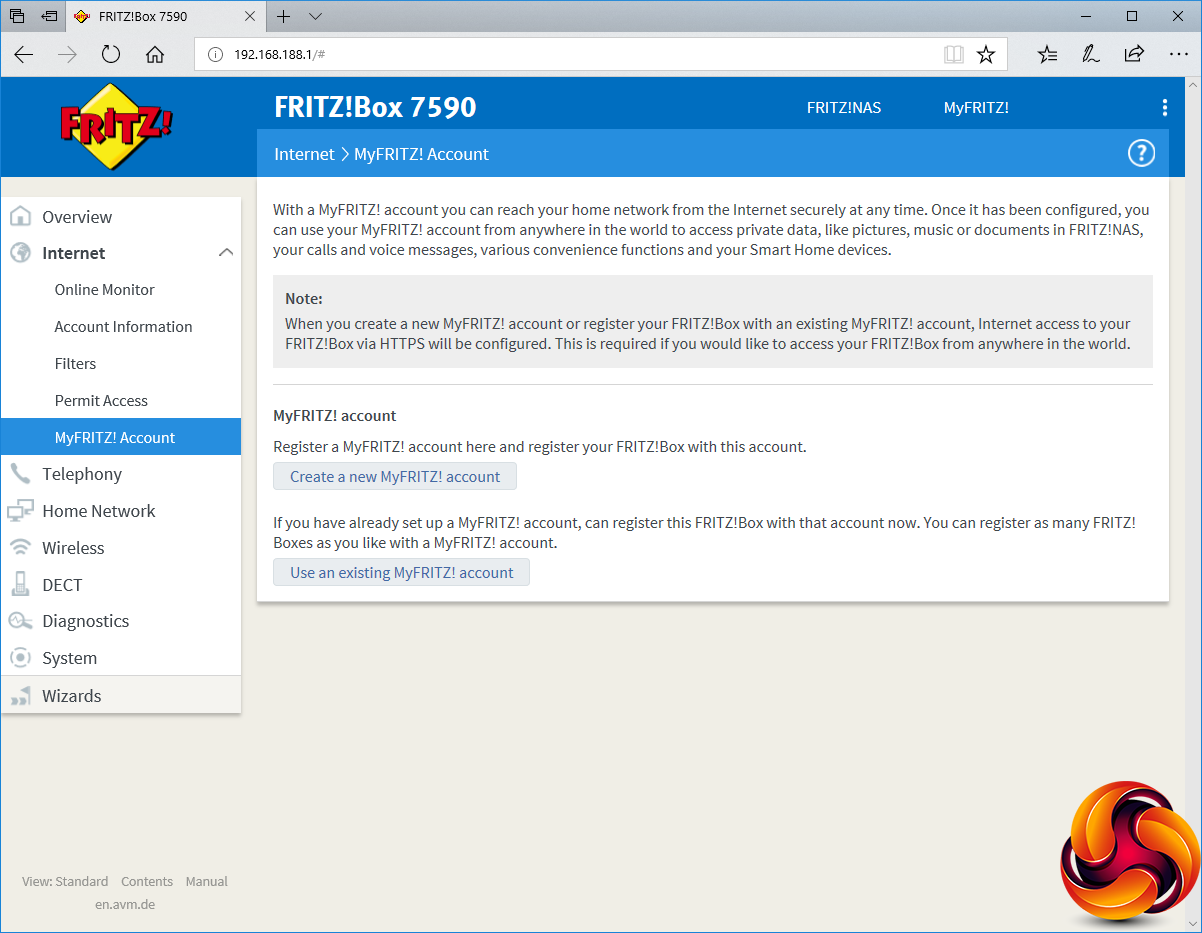The width and height of the screenshot is (1202, 933).
Task: Click the System gear icon
Action: tap(20, 658)
